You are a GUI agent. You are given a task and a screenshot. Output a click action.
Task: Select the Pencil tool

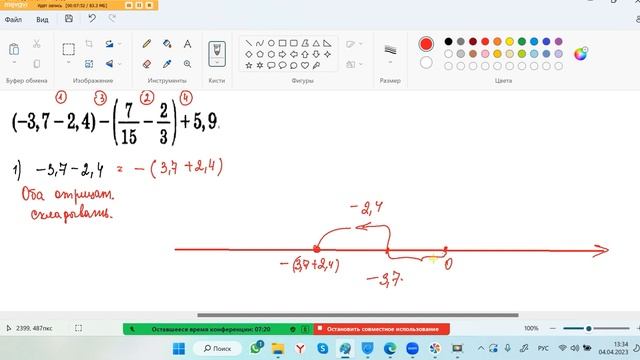click(147, 44)
